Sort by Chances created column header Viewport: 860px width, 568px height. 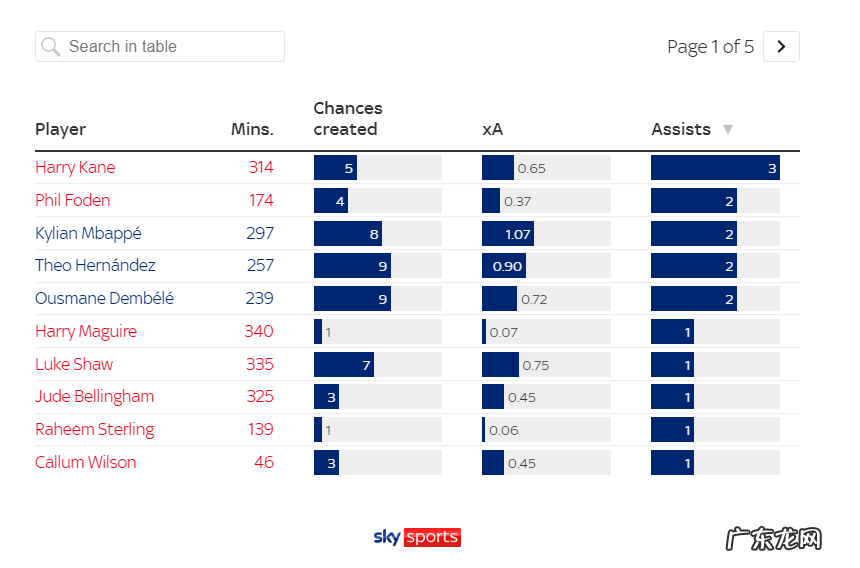(347, 119)
